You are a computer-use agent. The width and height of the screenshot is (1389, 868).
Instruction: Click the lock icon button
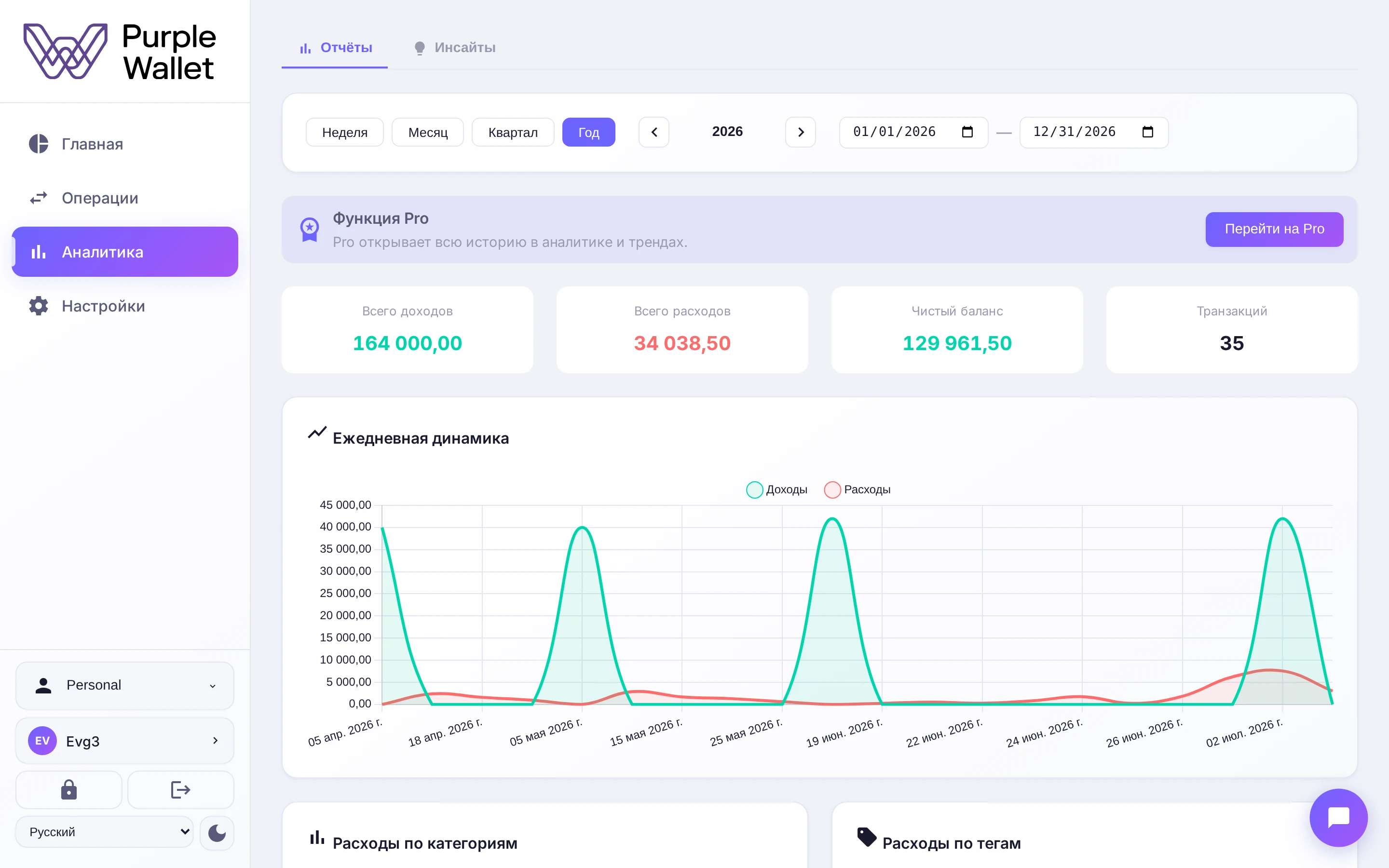coord(69,790)
